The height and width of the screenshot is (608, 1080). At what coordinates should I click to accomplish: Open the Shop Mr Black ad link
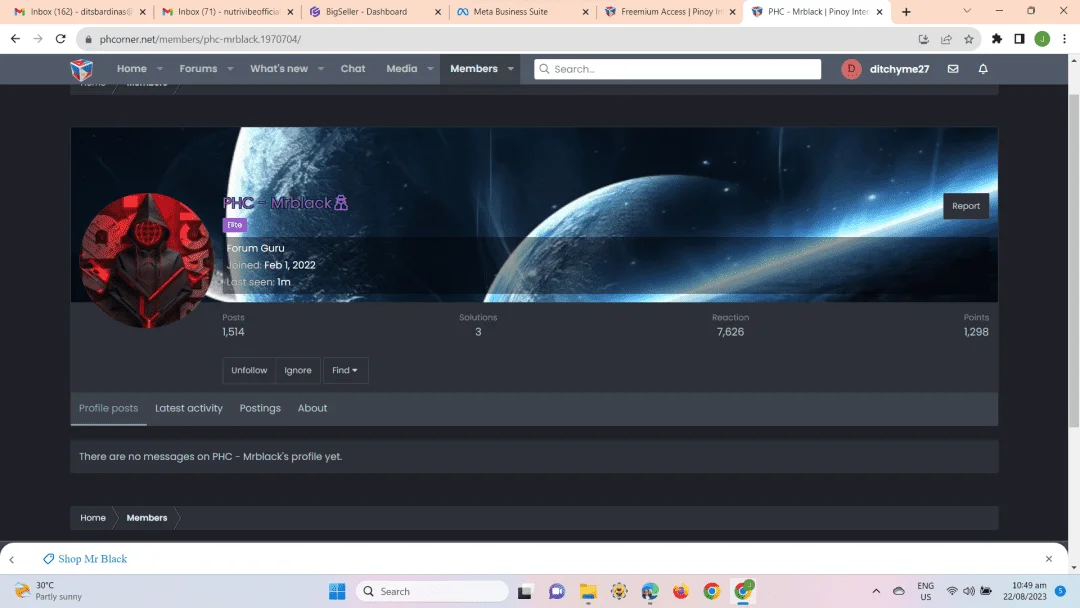pyautogui.click(x=92, y=559)
